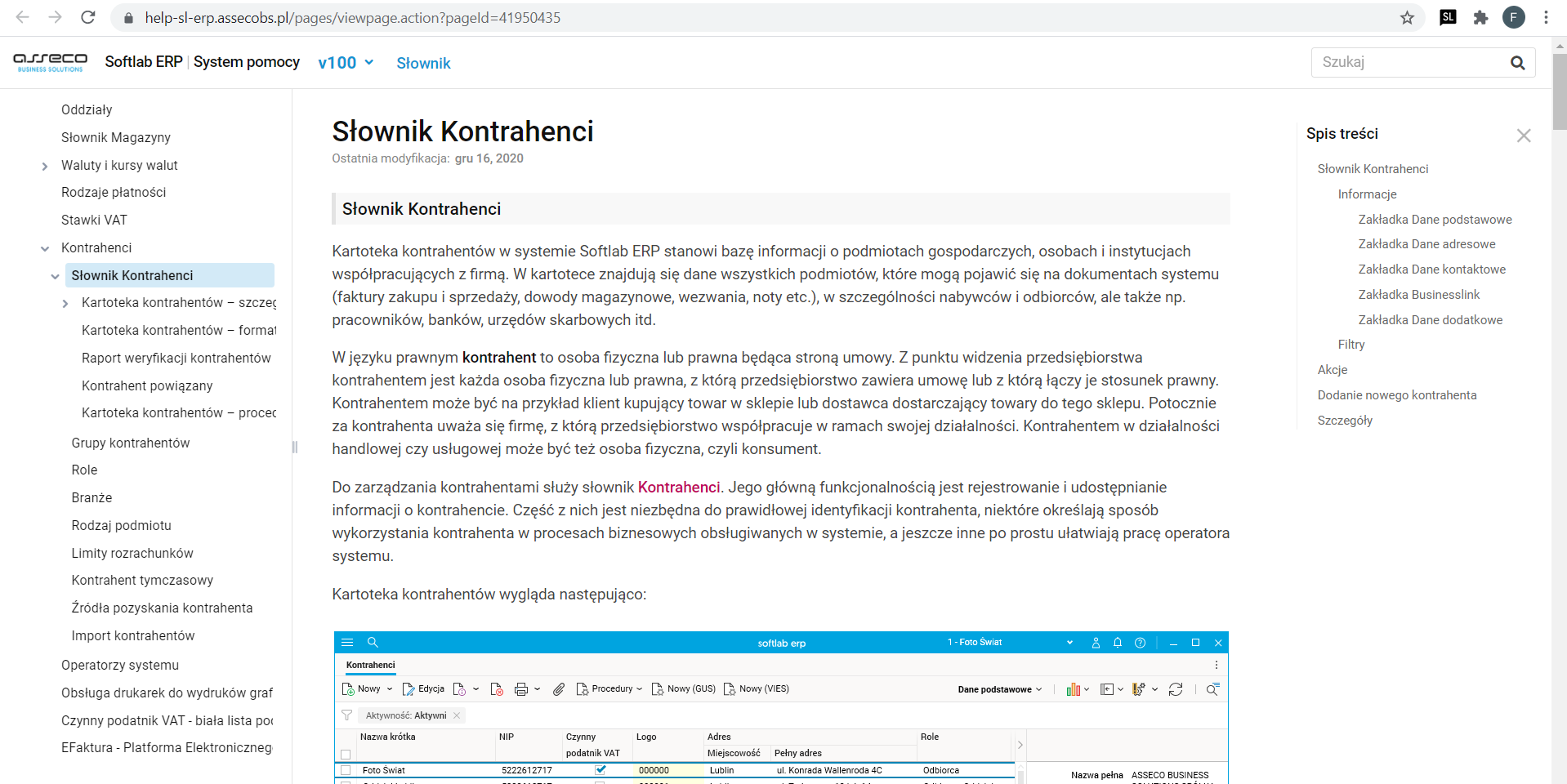Expand the Waluty i kursy walut tree node
1567x784 pixels.
click(45, 166)
